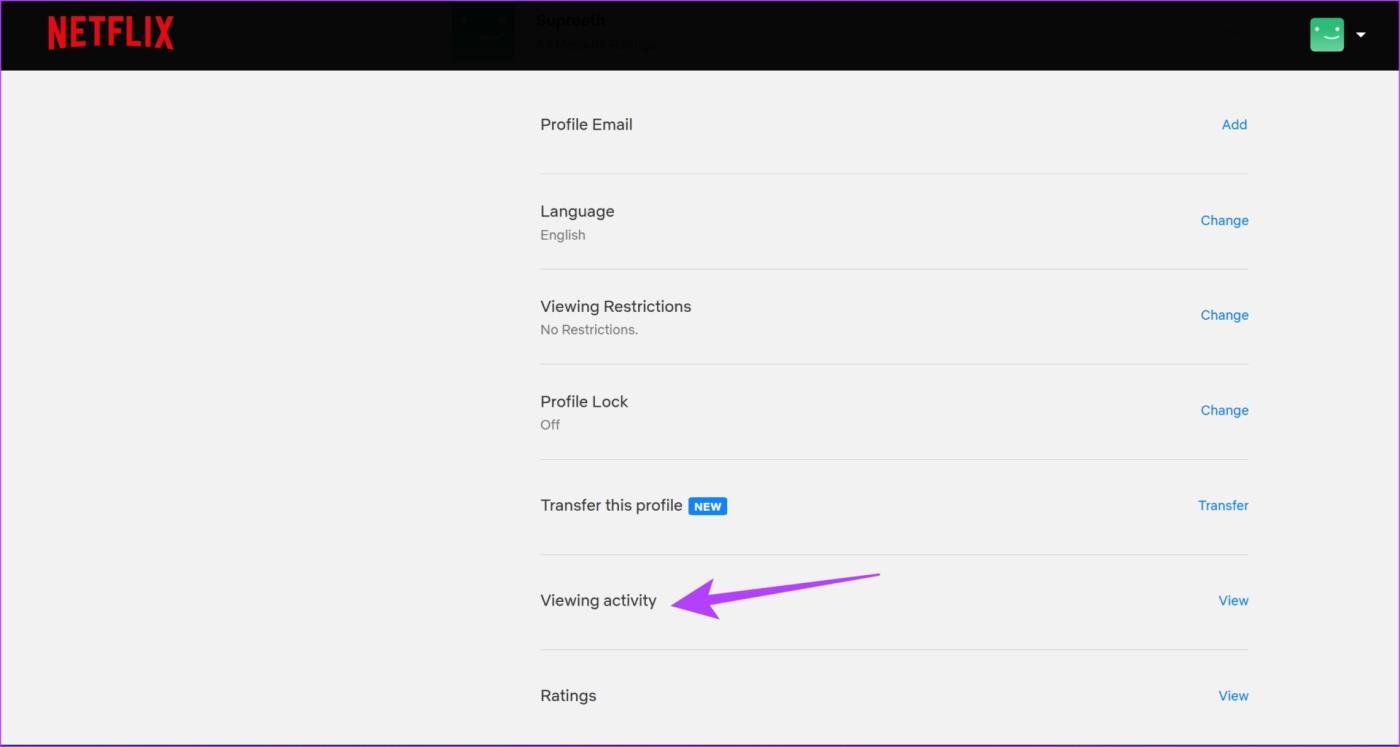Click the No Restrictions text
This screenshot has width=1400, height=747.
point(589,330)
